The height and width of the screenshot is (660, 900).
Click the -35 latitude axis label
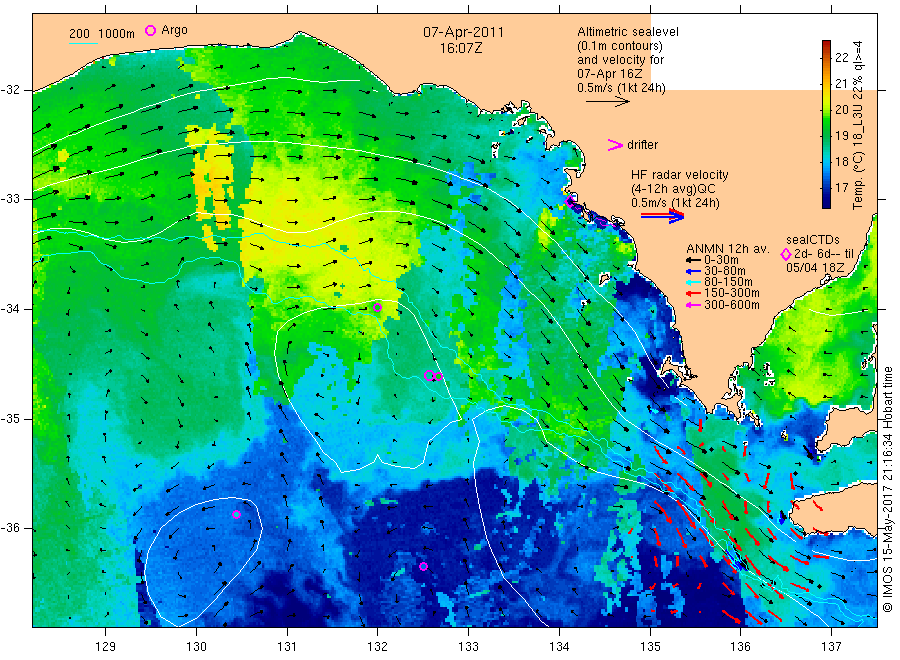(11, 418)
